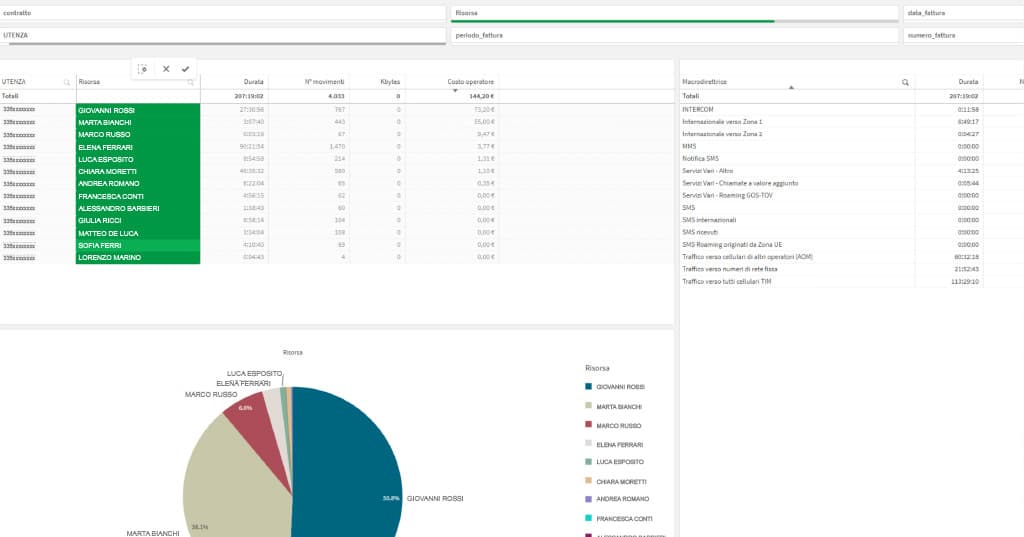
Task: Select LORENZO MARINO in the Risorsa table
Action: [x=138, y=257]
